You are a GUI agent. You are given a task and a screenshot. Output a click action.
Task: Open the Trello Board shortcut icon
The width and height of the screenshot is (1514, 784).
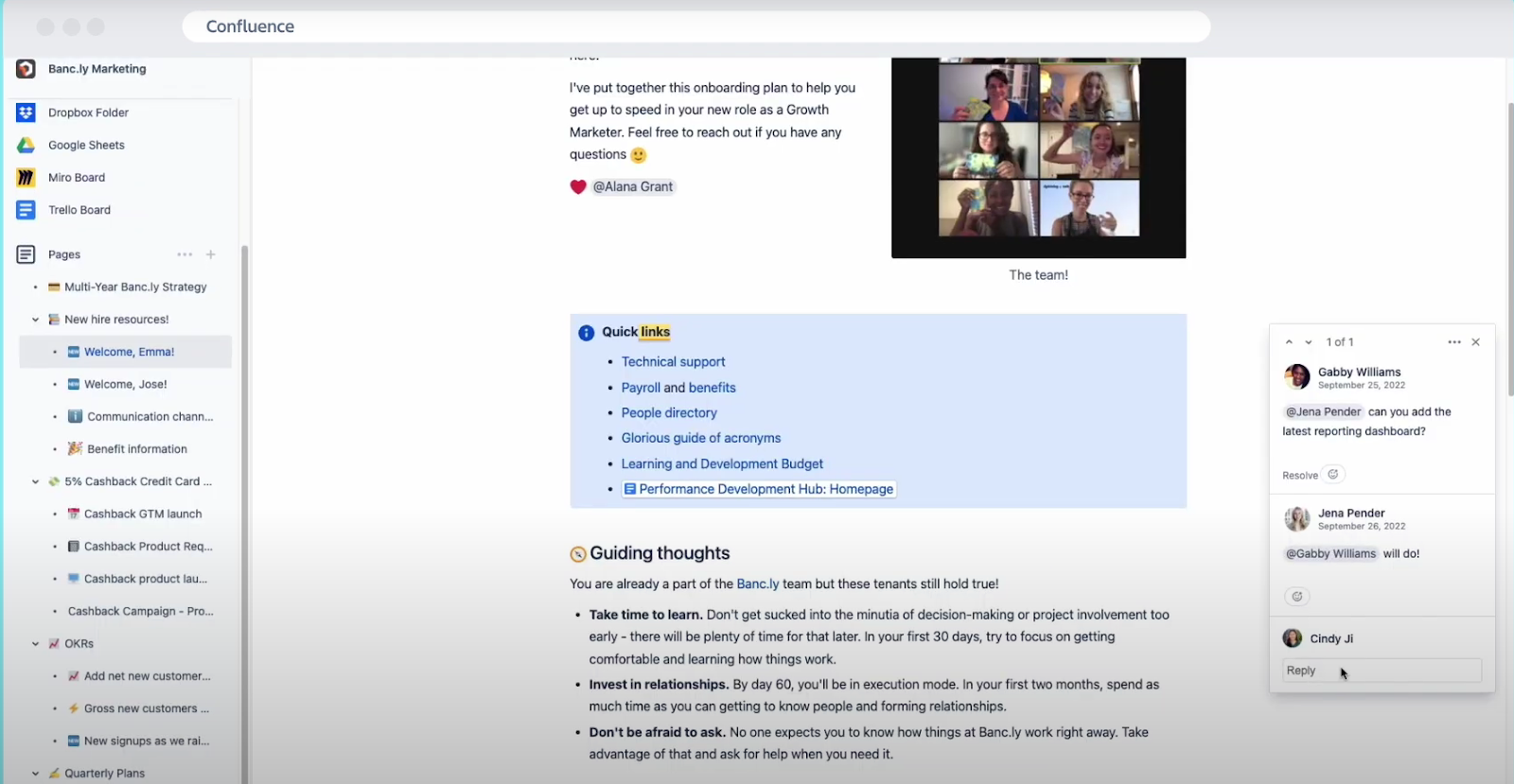[x=26, y=210]
